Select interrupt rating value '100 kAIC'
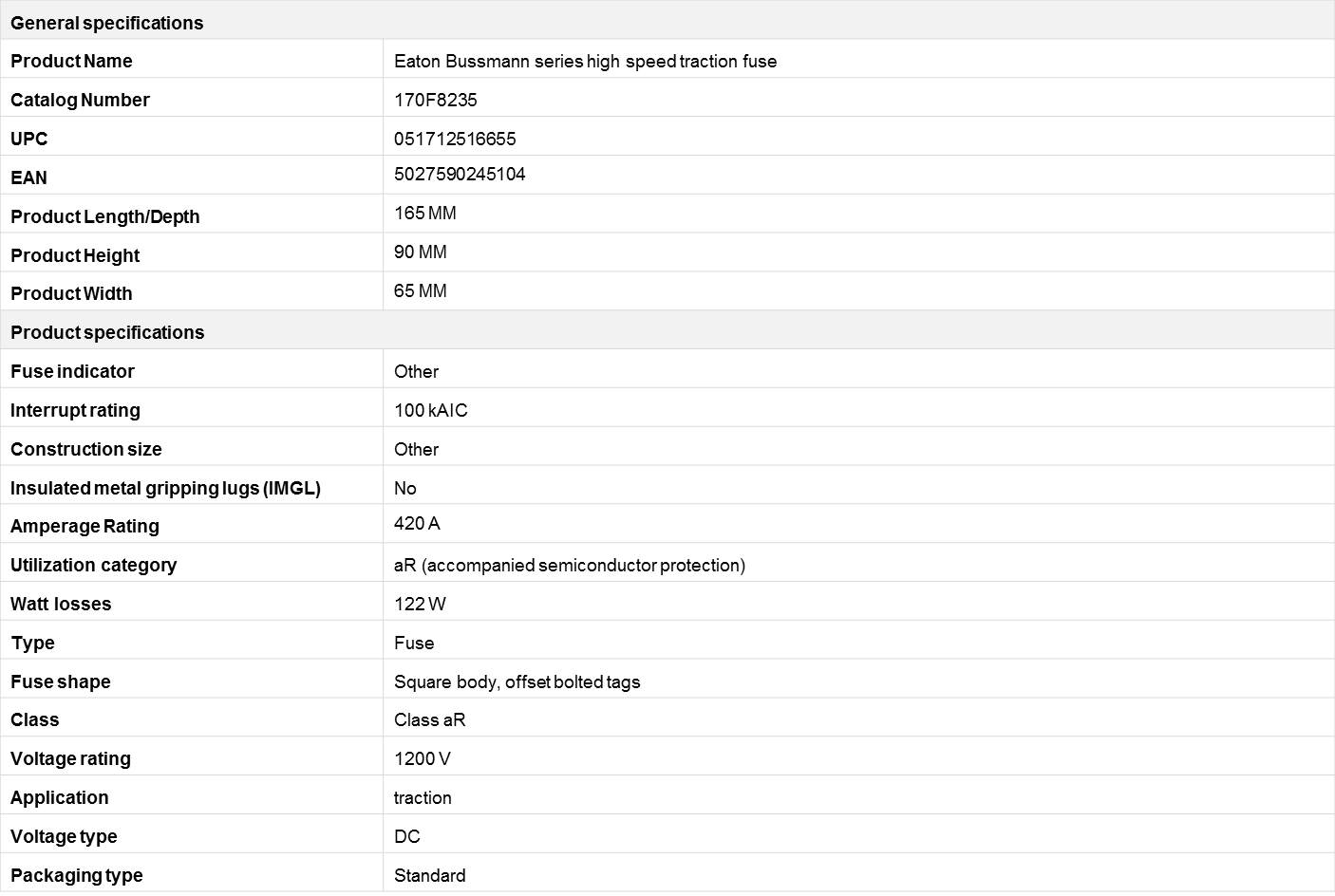This screenshot has width=1335, height=896. pos(430,410)
